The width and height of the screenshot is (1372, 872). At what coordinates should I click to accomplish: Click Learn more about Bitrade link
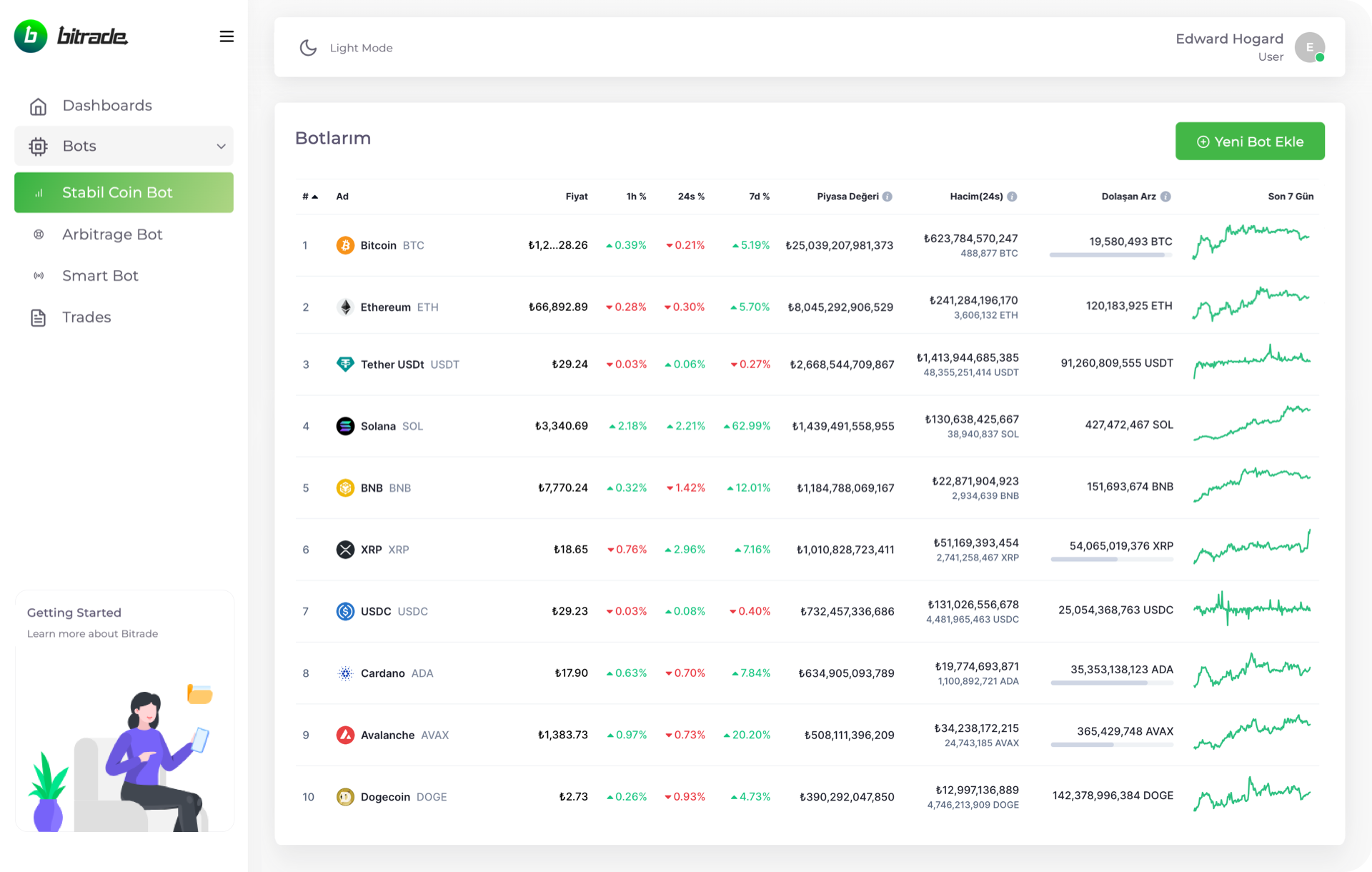pos(93,634)
